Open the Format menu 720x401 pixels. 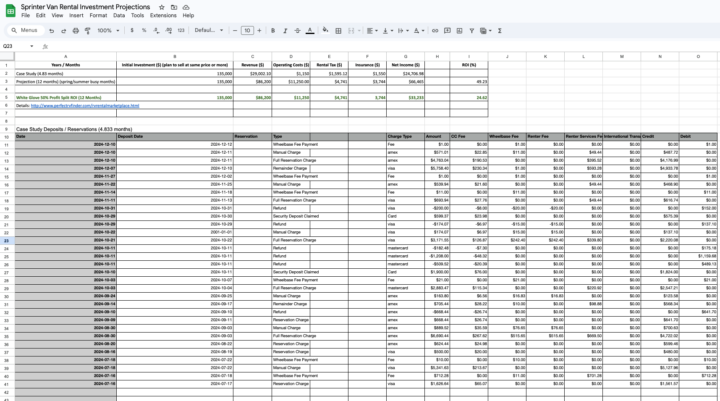click(98, 15)
